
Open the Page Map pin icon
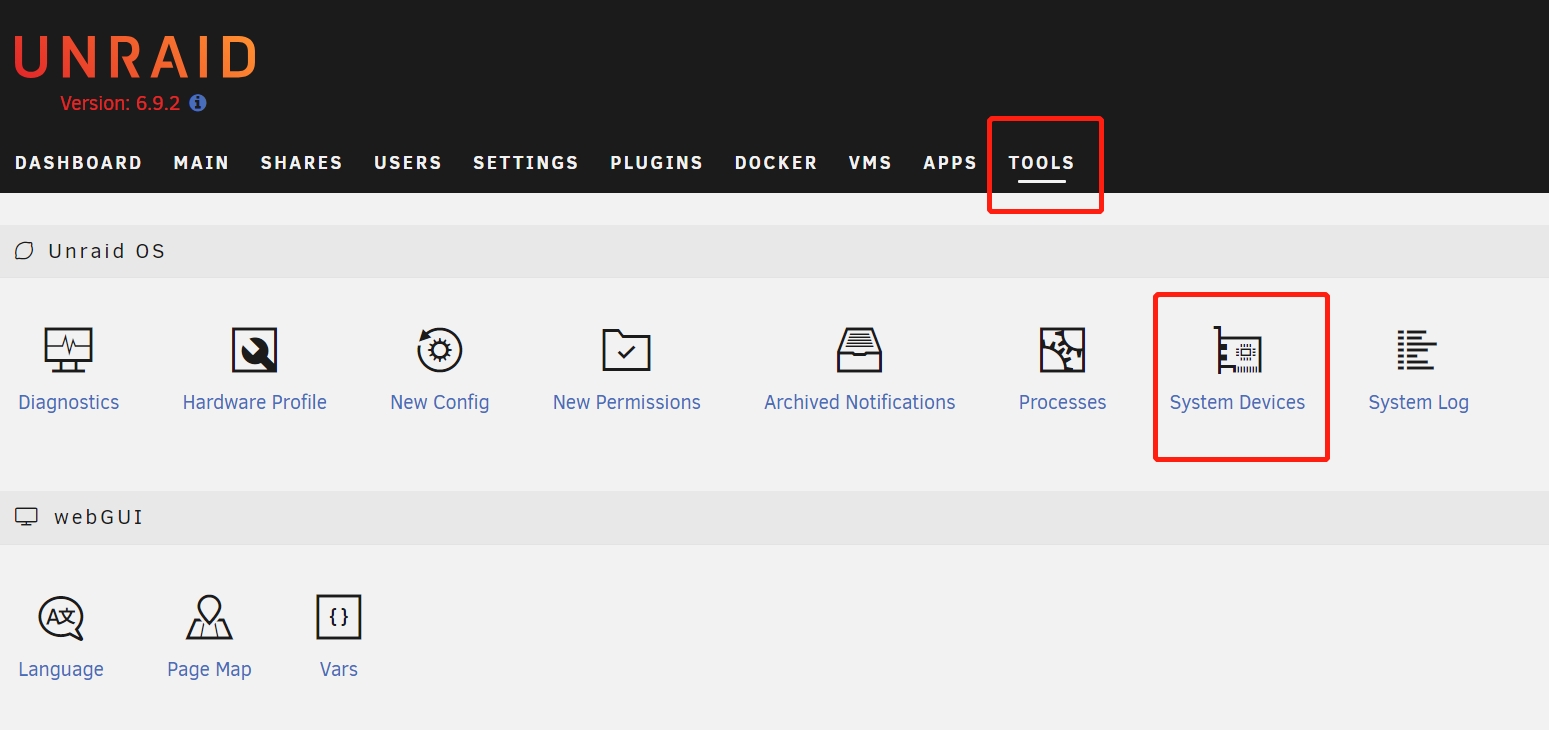209,618
